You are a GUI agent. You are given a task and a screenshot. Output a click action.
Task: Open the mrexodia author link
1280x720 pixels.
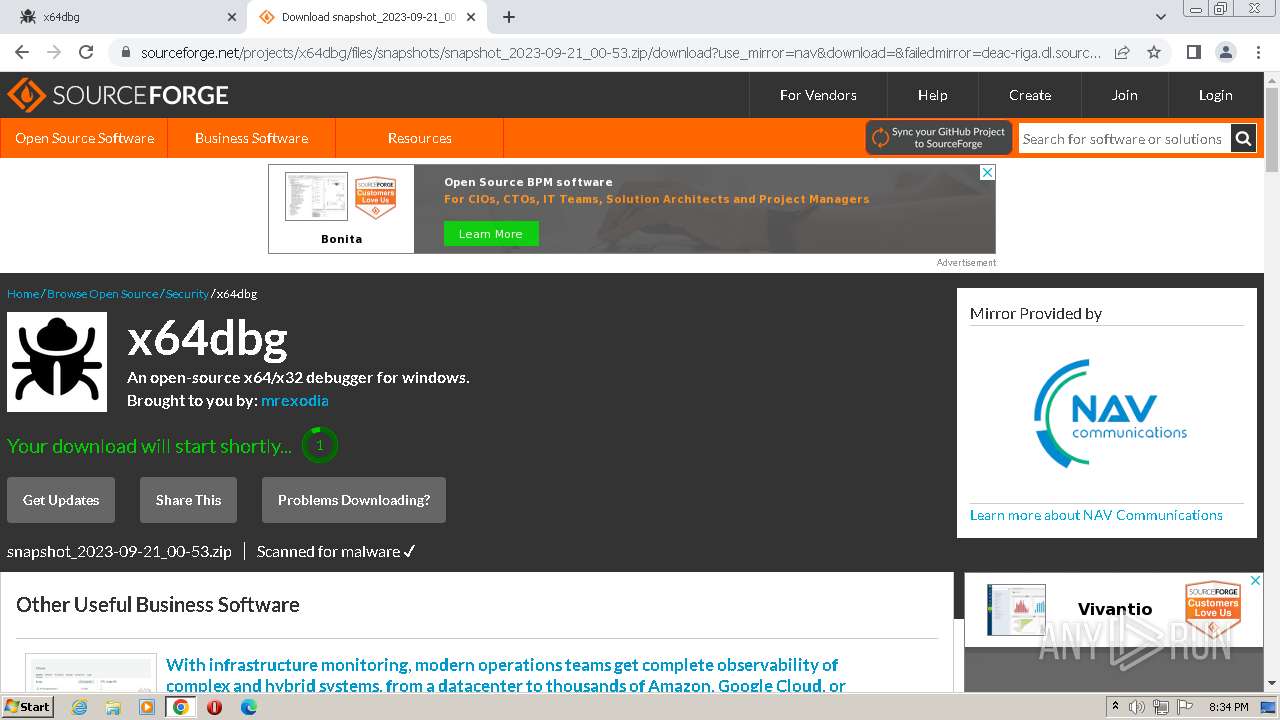tap(295, 400)
